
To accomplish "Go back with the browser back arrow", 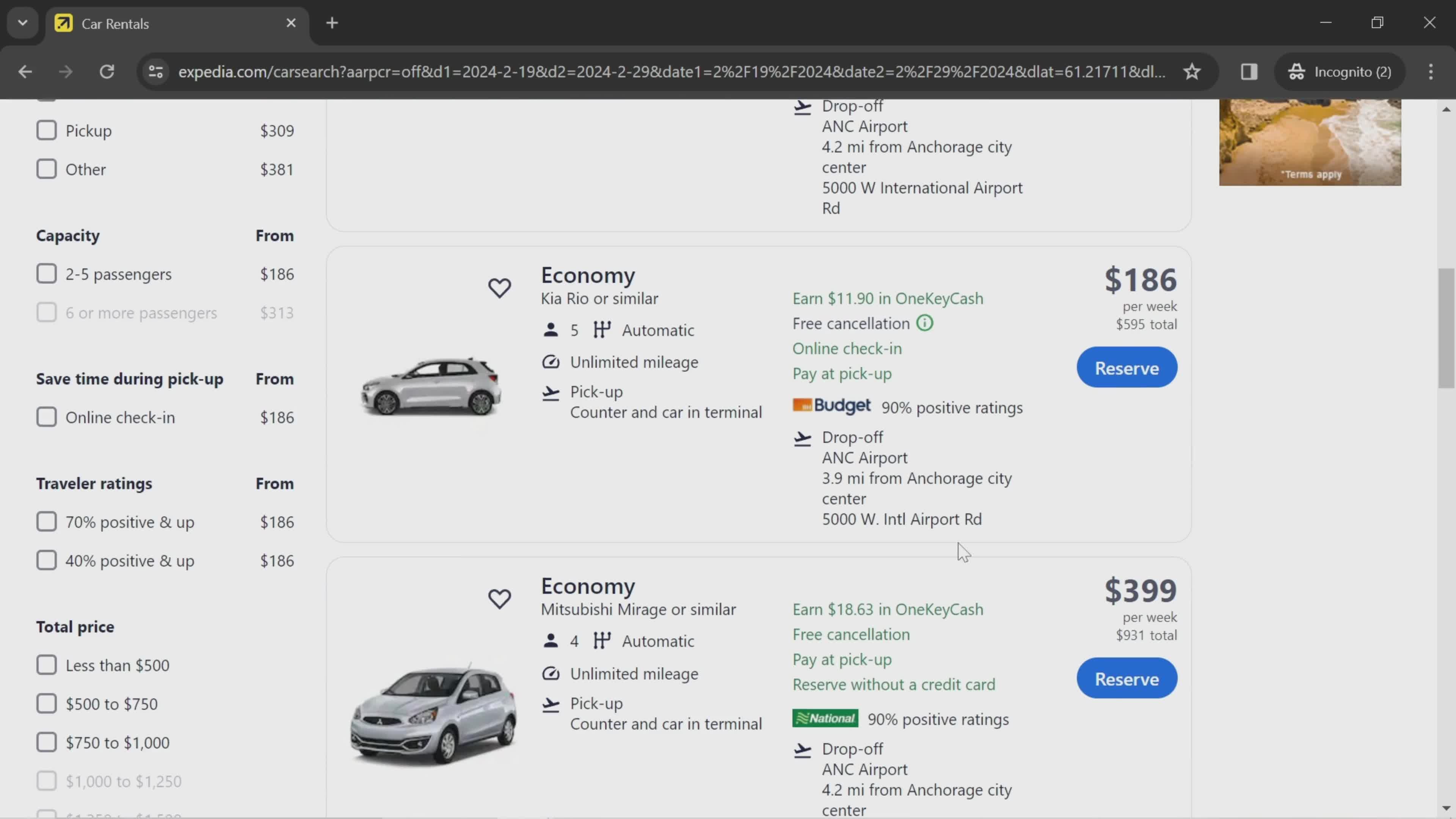I will tap(25, 72).
